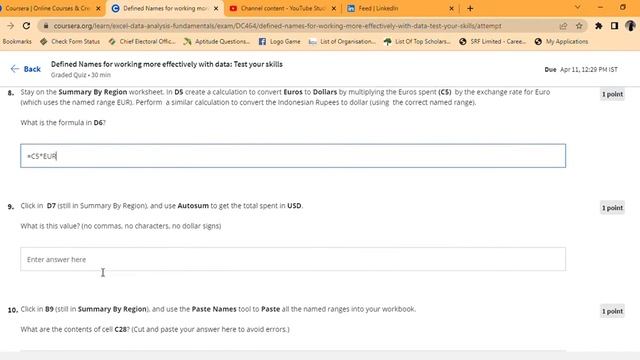Click Graded Quiz 30 min text

[81, 75]
